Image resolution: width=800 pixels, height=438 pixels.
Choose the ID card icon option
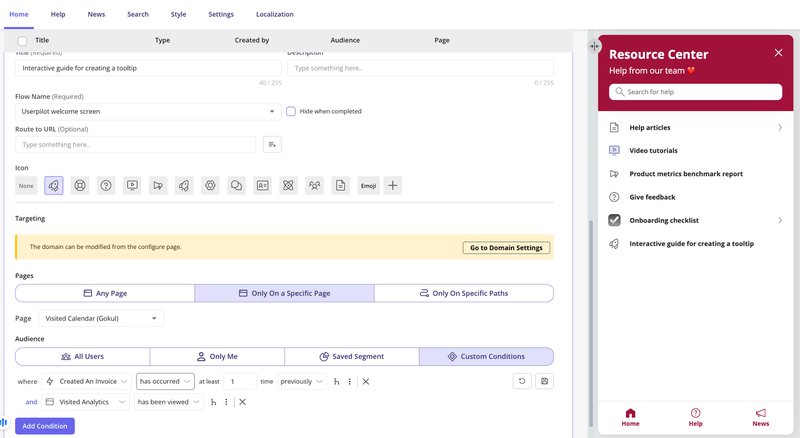[x=263, y=185]
